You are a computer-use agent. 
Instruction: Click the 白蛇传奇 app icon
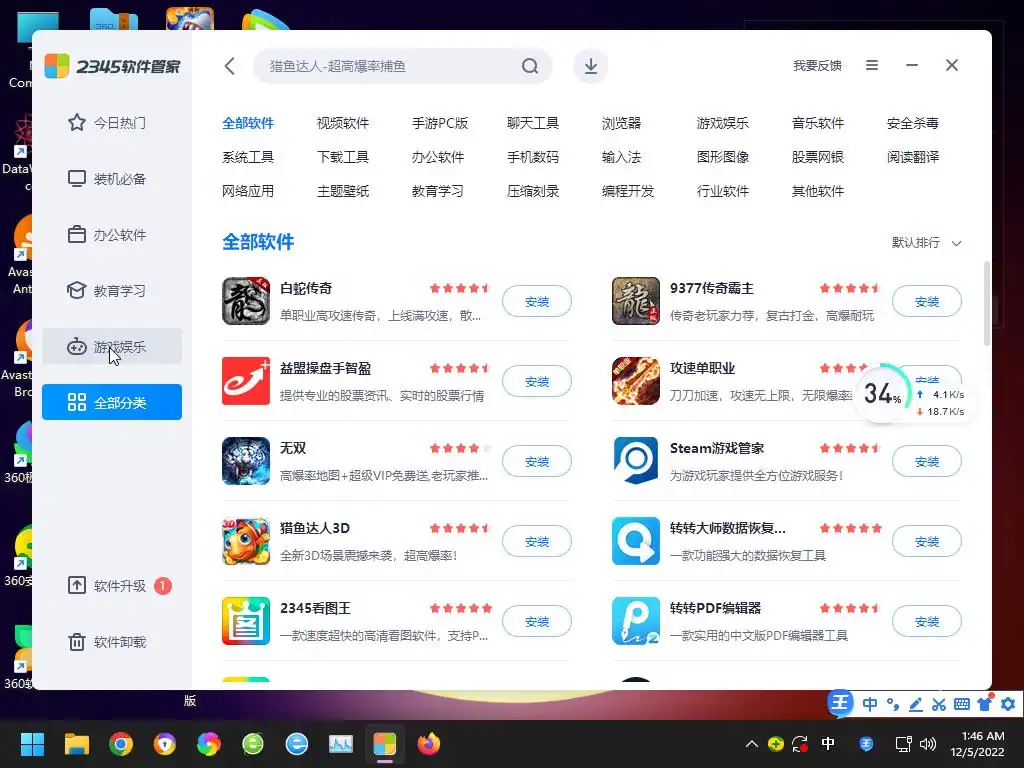click(246, 301)
